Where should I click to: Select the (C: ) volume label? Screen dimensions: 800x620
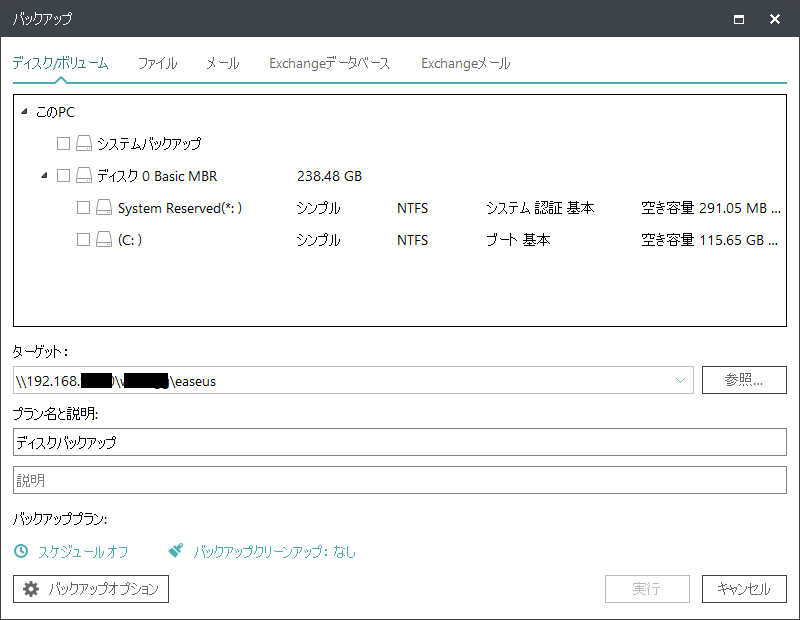130,240
